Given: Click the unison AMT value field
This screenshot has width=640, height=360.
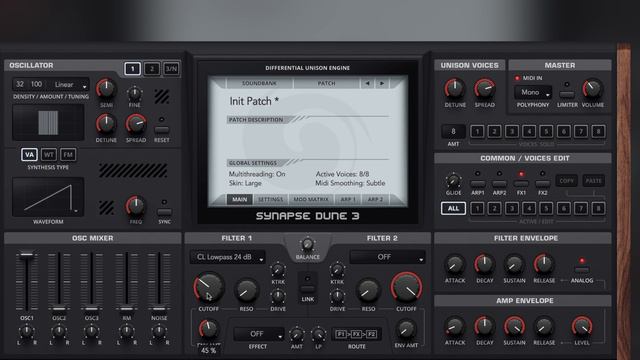Looking at the screenshot, I should click(453, 131).
